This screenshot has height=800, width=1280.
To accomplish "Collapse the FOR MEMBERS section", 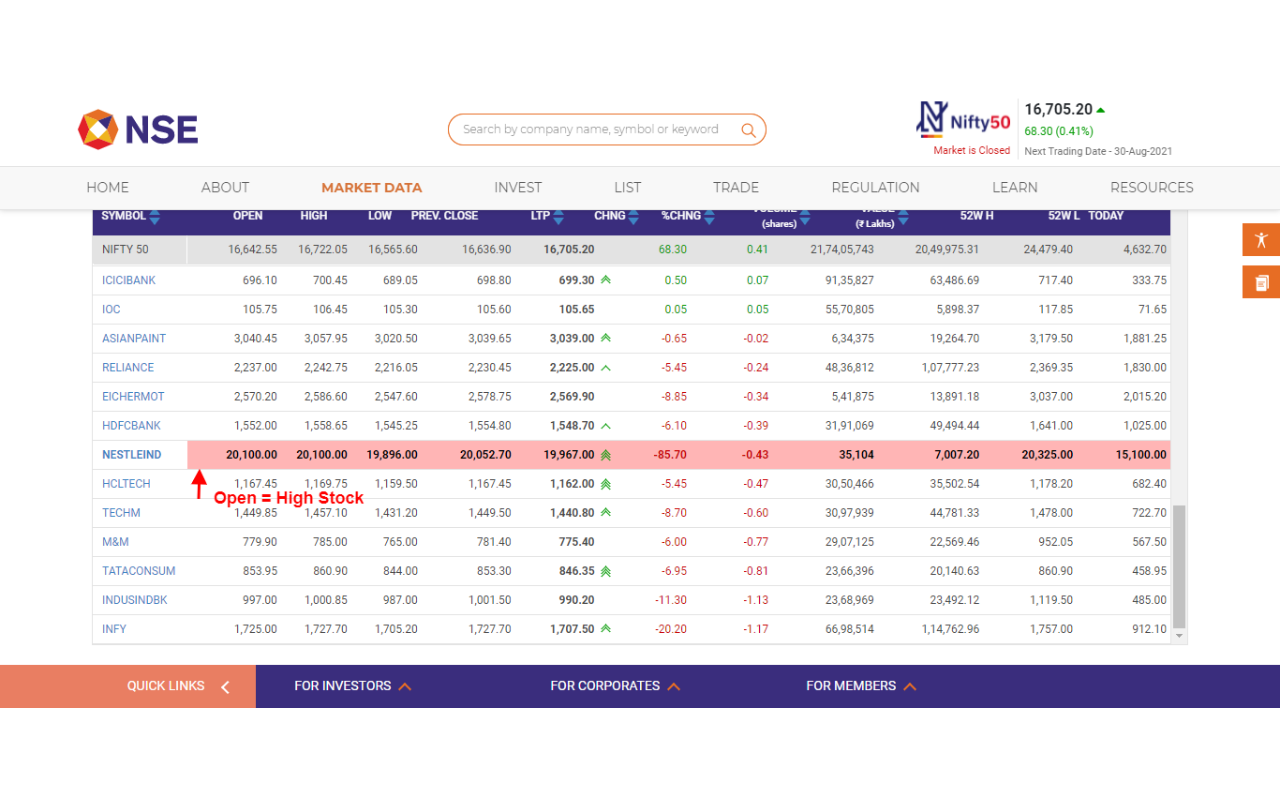I will [x=910, y=686].
